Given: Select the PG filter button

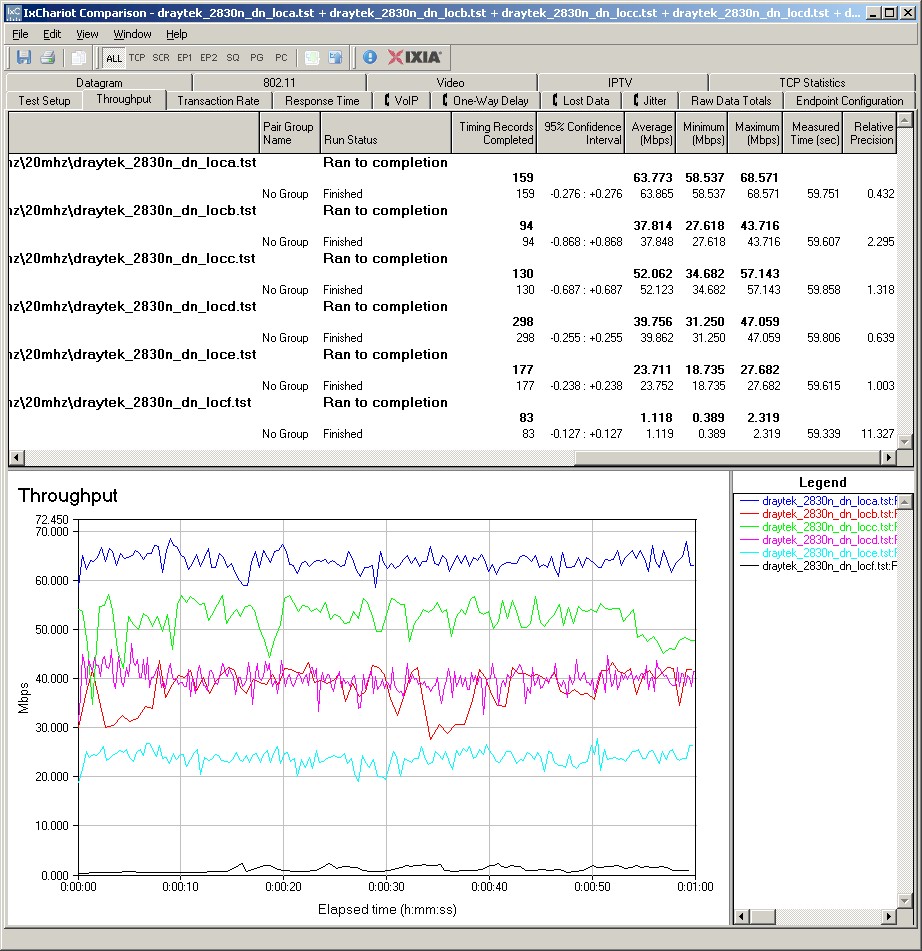Looking at the screenshot, I should (x=257, y=58).
